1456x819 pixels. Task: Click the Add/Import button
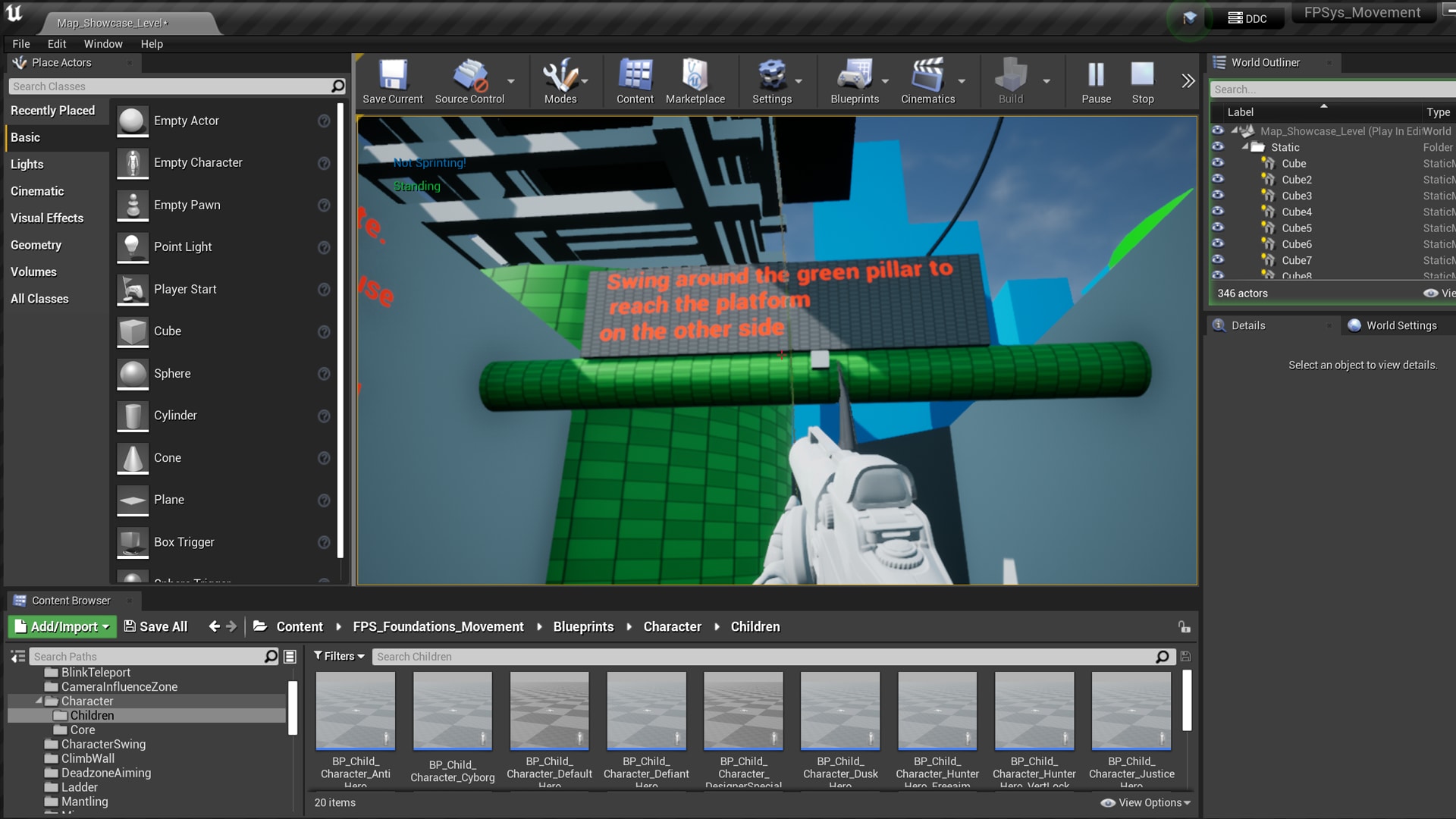pyautogui.click(x=62, y=626)
